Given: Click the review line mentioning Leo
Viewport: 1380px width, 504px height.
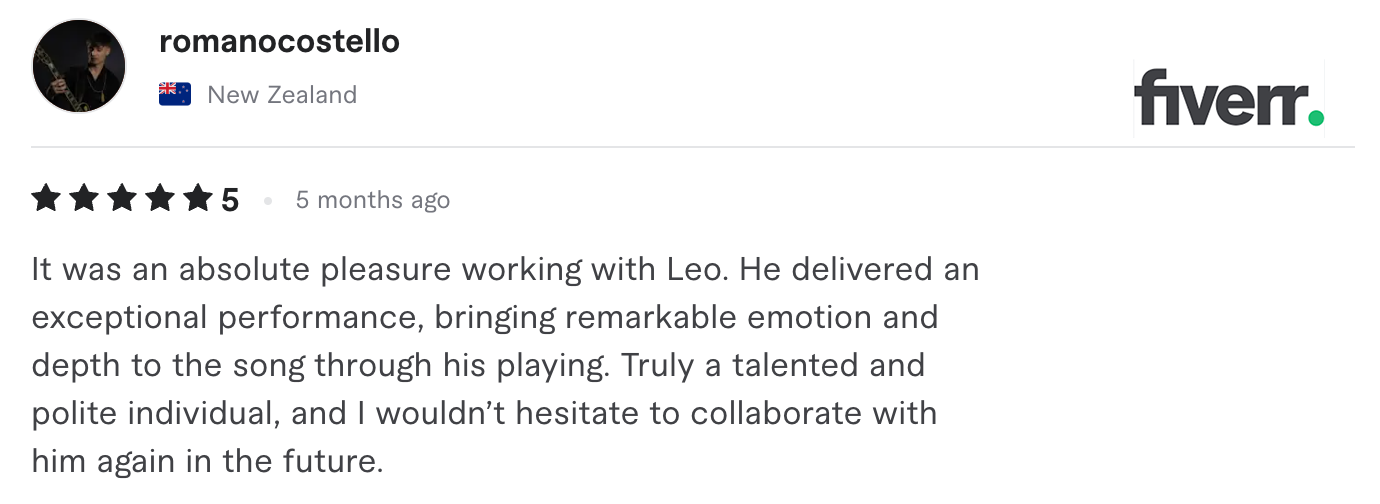Looking at the screenshot, I should point(505,270).
